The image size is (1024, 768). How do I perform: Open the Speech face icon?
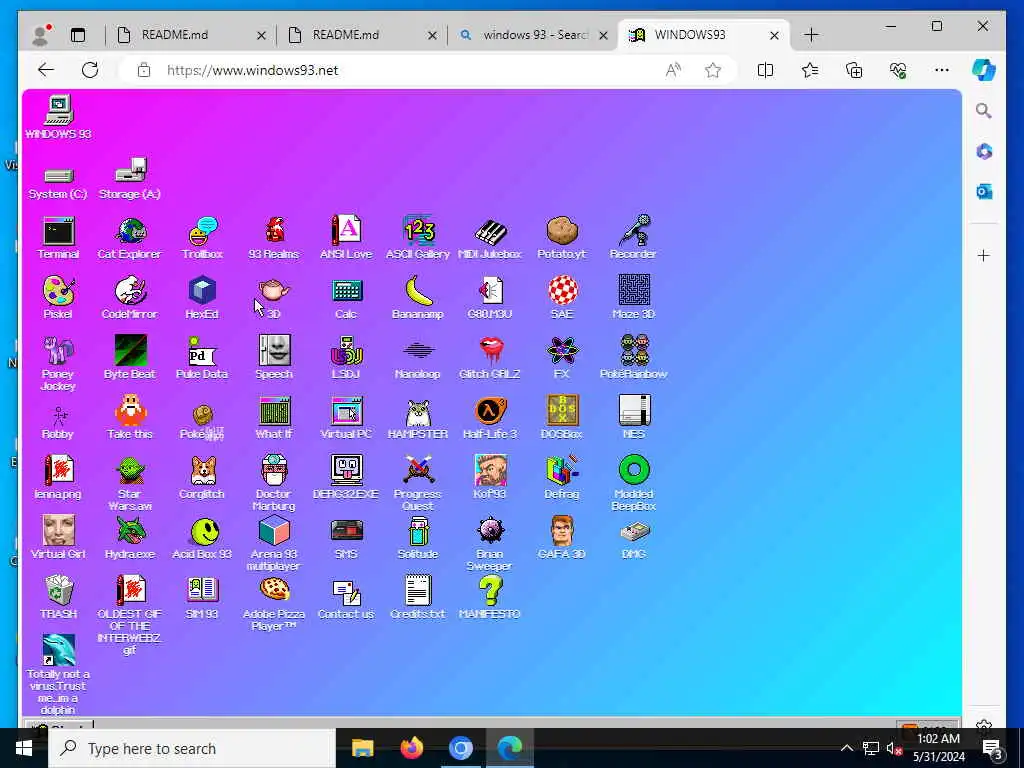[x=274, y=358]
